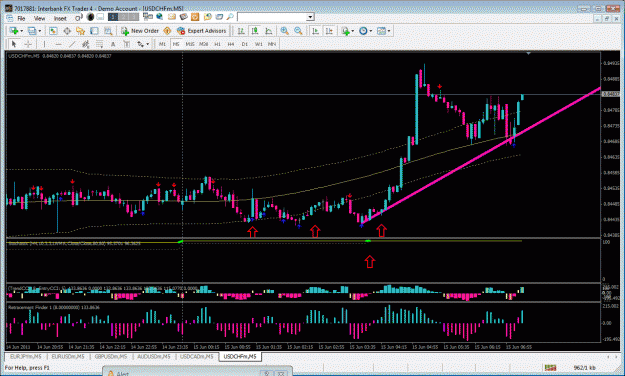Zoom in on the chart

click(284, 31)
